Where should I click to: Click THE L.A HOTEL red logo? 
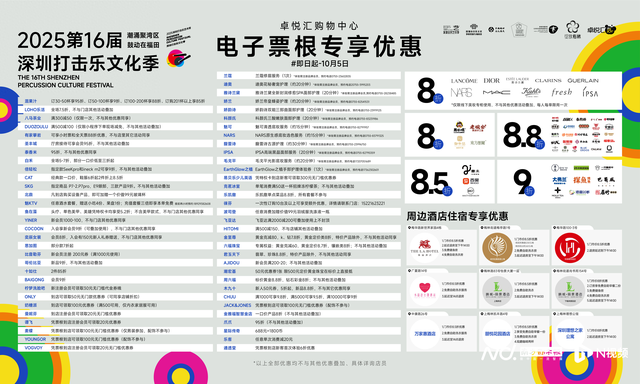click(x=424, y=247)
